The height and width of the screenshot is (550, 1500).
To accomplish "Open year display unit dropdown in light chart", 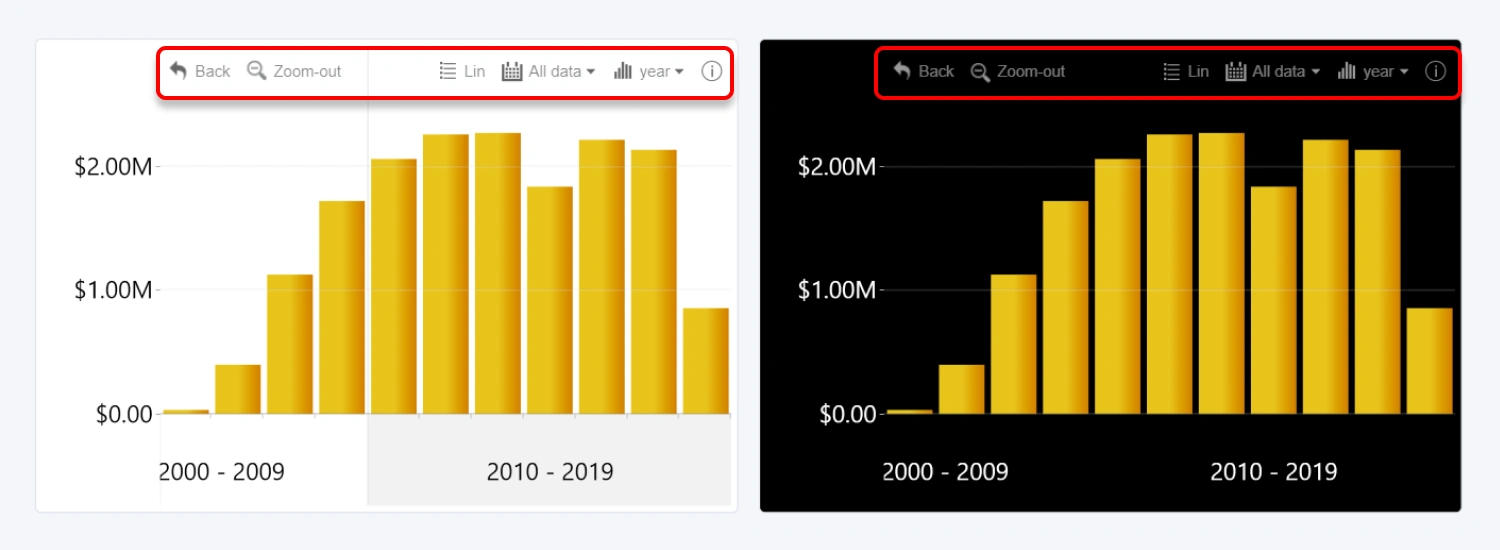I will click(661, 71).
